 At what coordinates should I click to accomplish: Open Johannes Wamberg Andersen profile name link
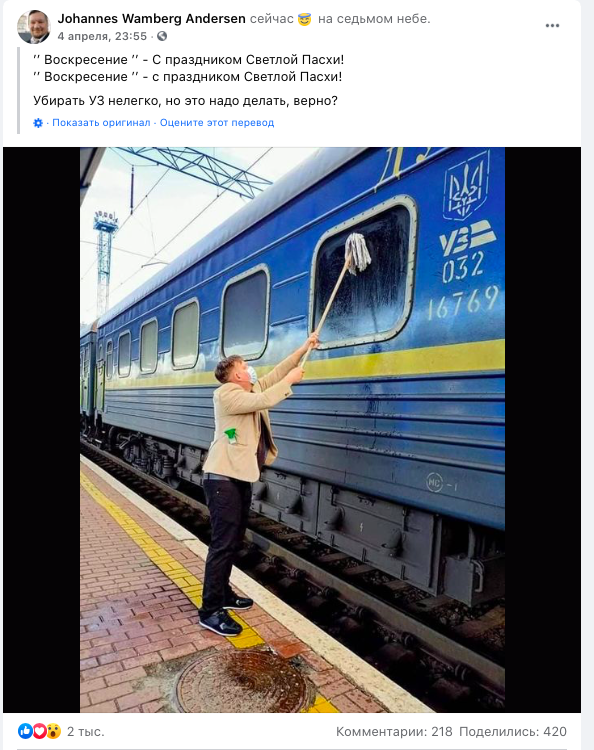point(152,19)
